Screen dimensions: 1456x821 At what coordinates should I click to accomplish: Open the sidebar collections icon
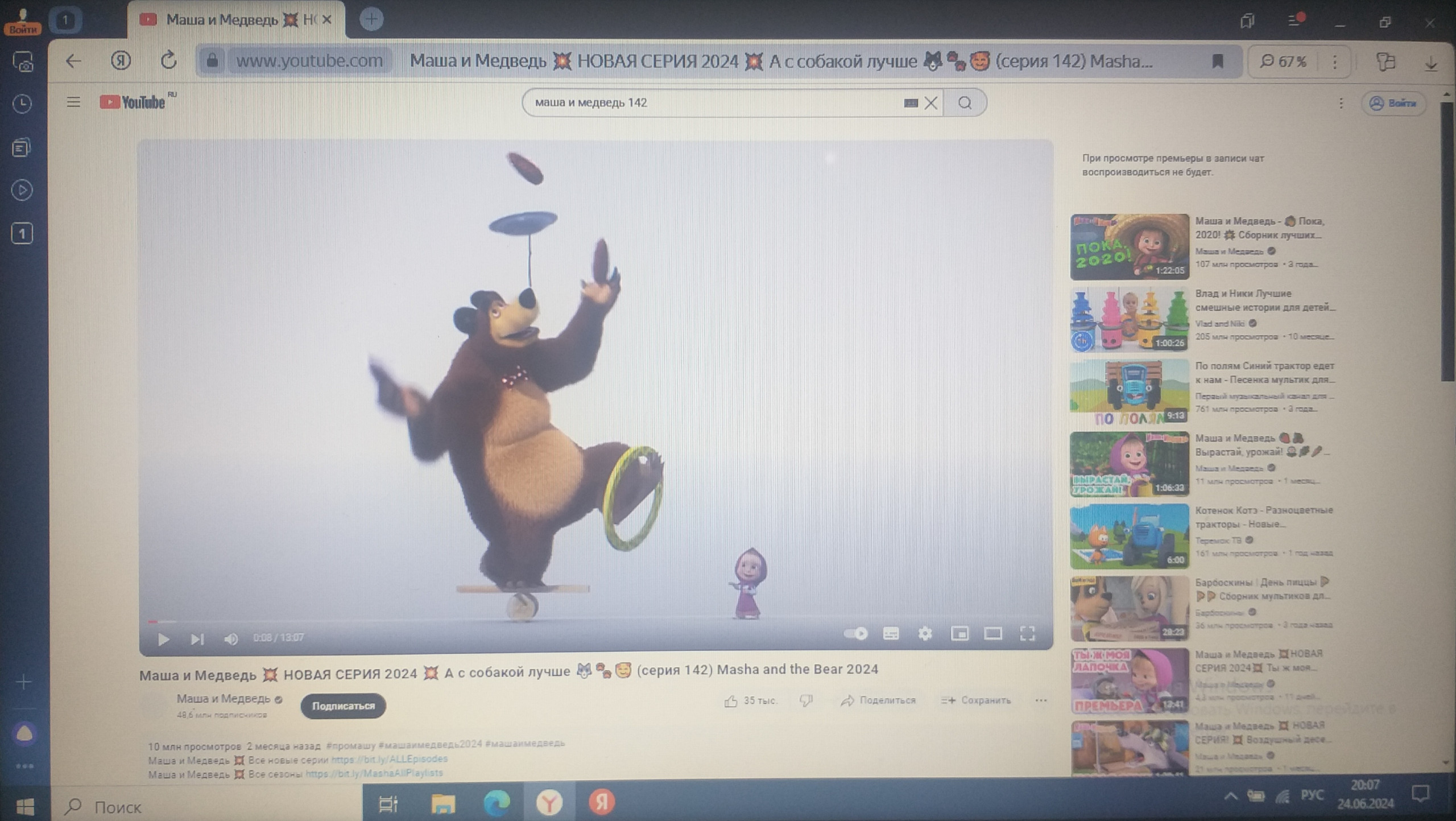(x=22, y=147)
